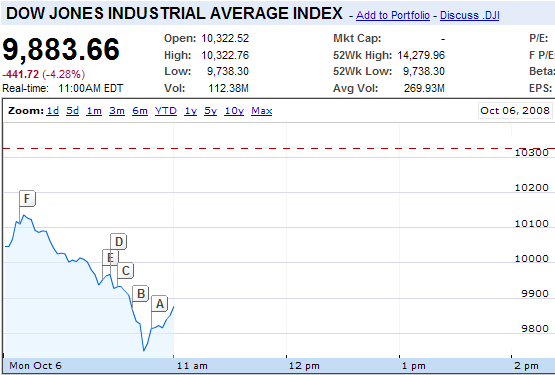Screen dimensions: 555x375
Task: Click the High value 10,322.76
Action: (x=225, y=55)
